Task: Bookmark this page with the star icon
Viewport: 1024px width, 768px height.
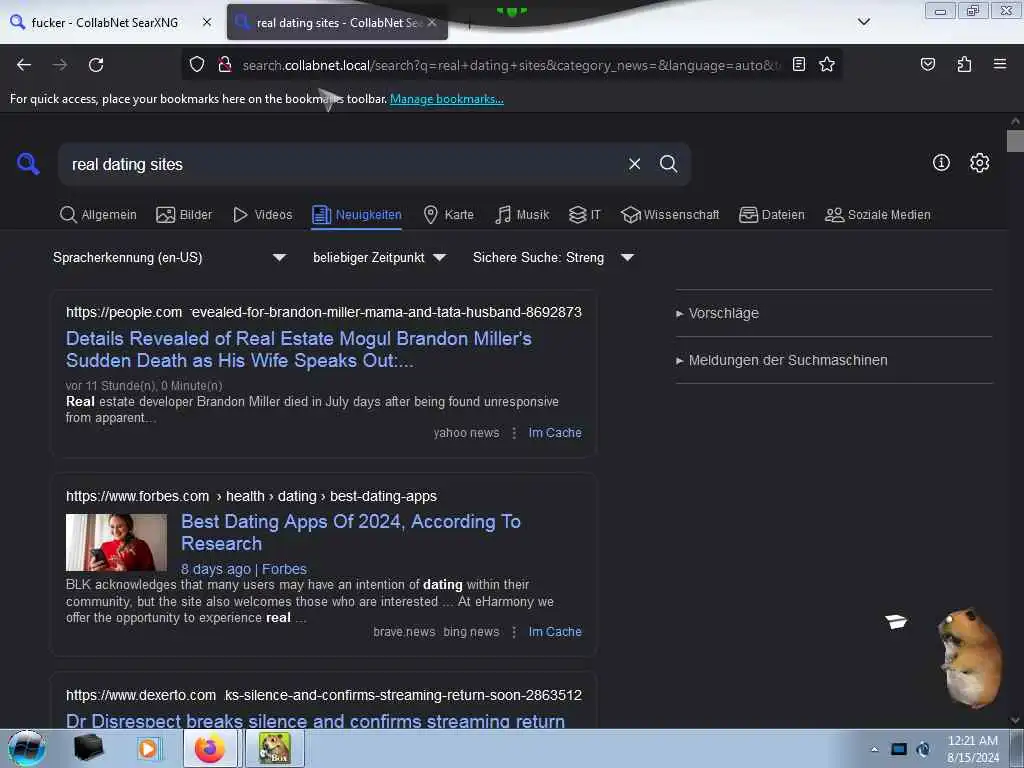Action: click(x=827, y=64)
